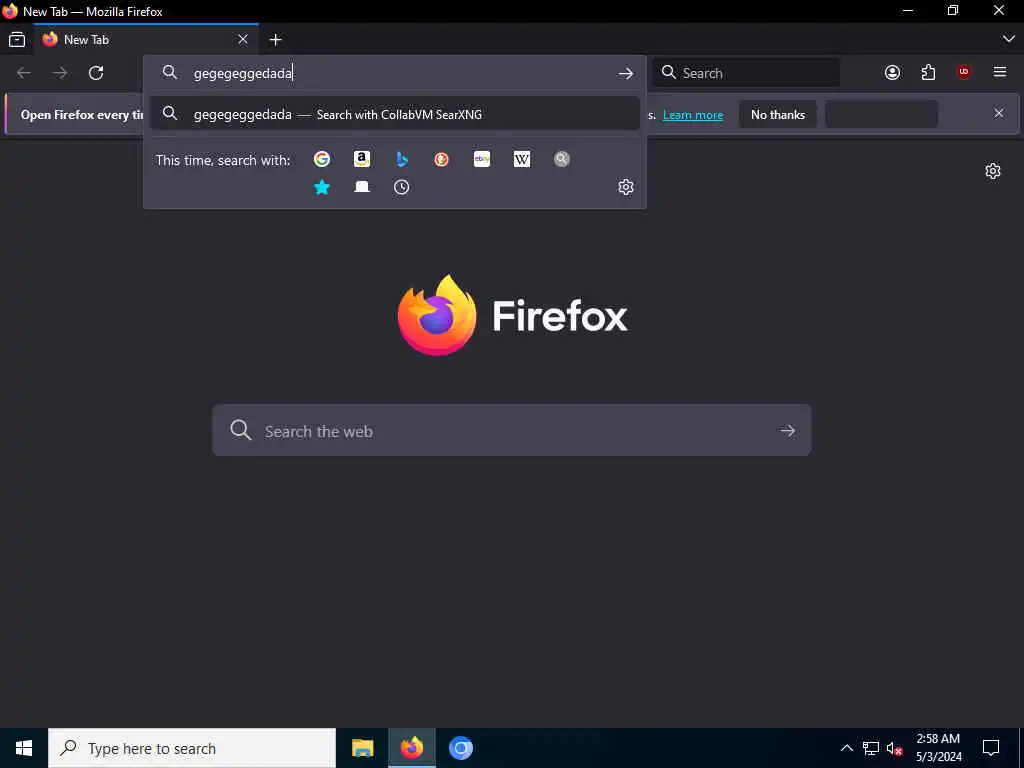Open a new tab

click(276, 40)
